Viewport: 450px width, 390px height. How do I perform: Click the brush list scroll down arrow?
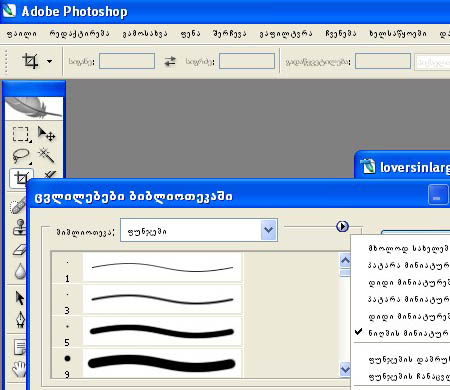[345, 369]
